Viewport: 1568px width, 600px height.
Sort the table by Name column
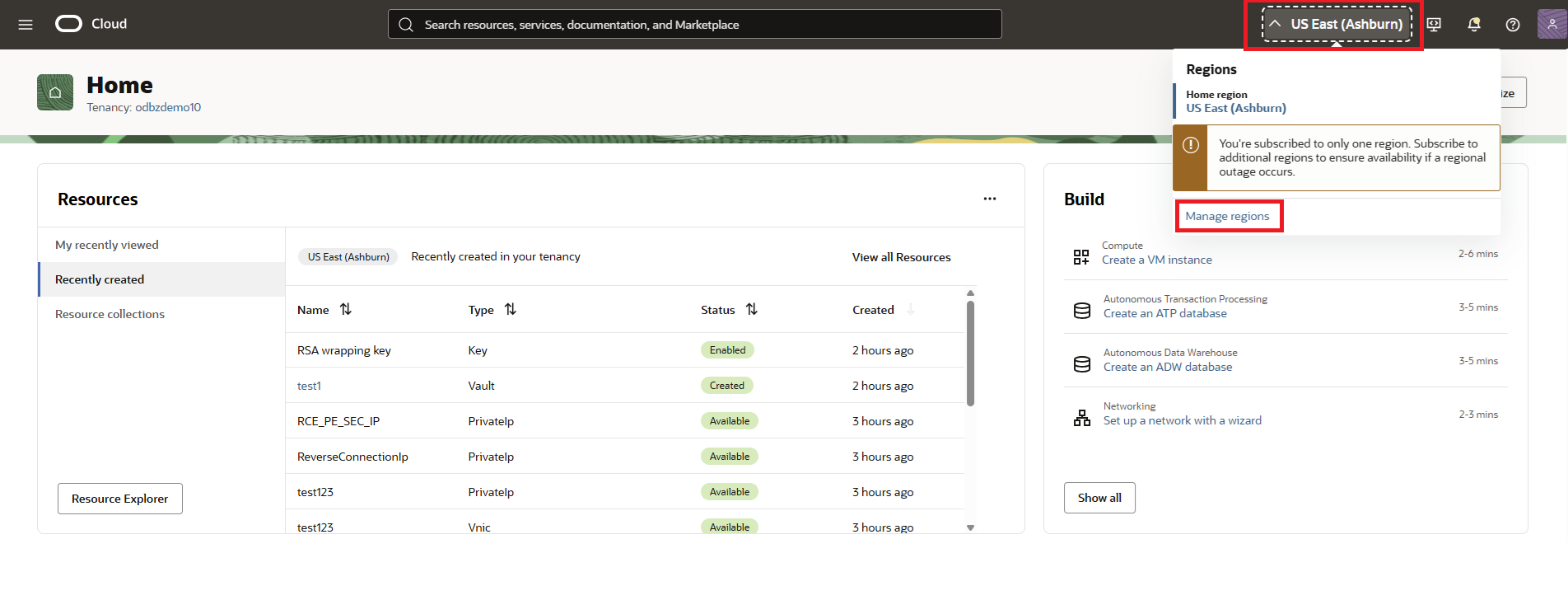[x=346, y=309]
